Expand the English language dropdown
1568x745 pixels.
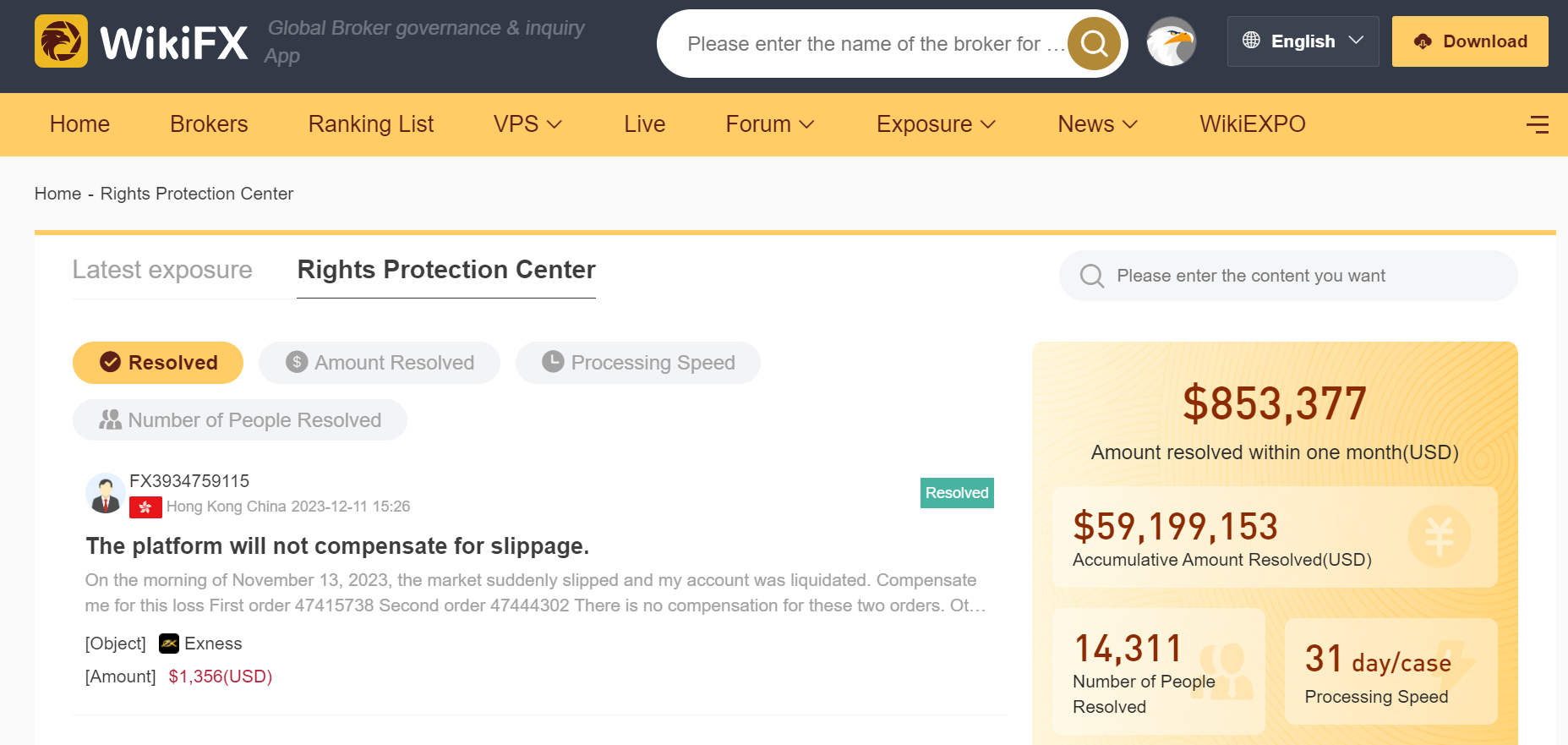(1356, 41)
